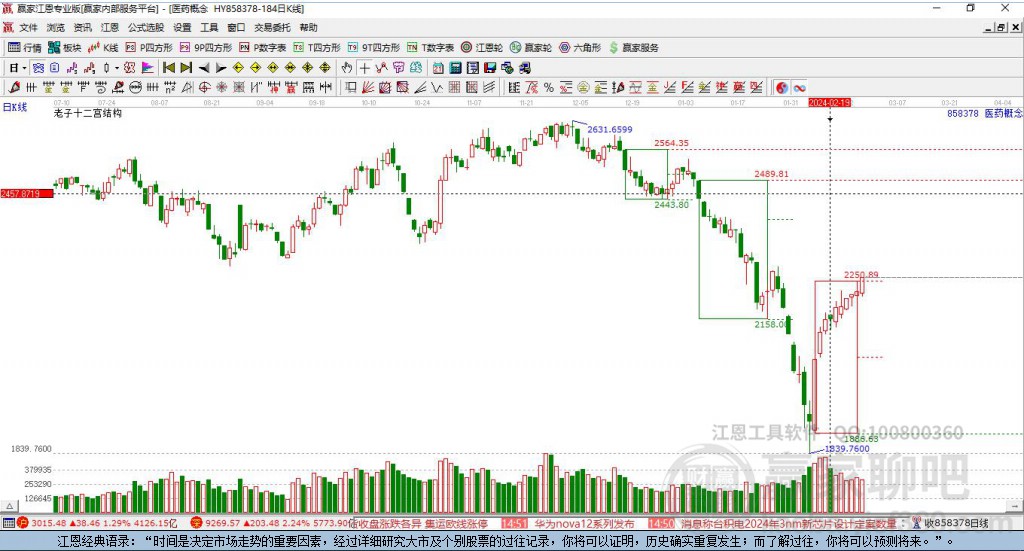Click the blue infinity loop icon
Screen dimensions: 1024x551
pyautogui.click(x=799, y=87)
